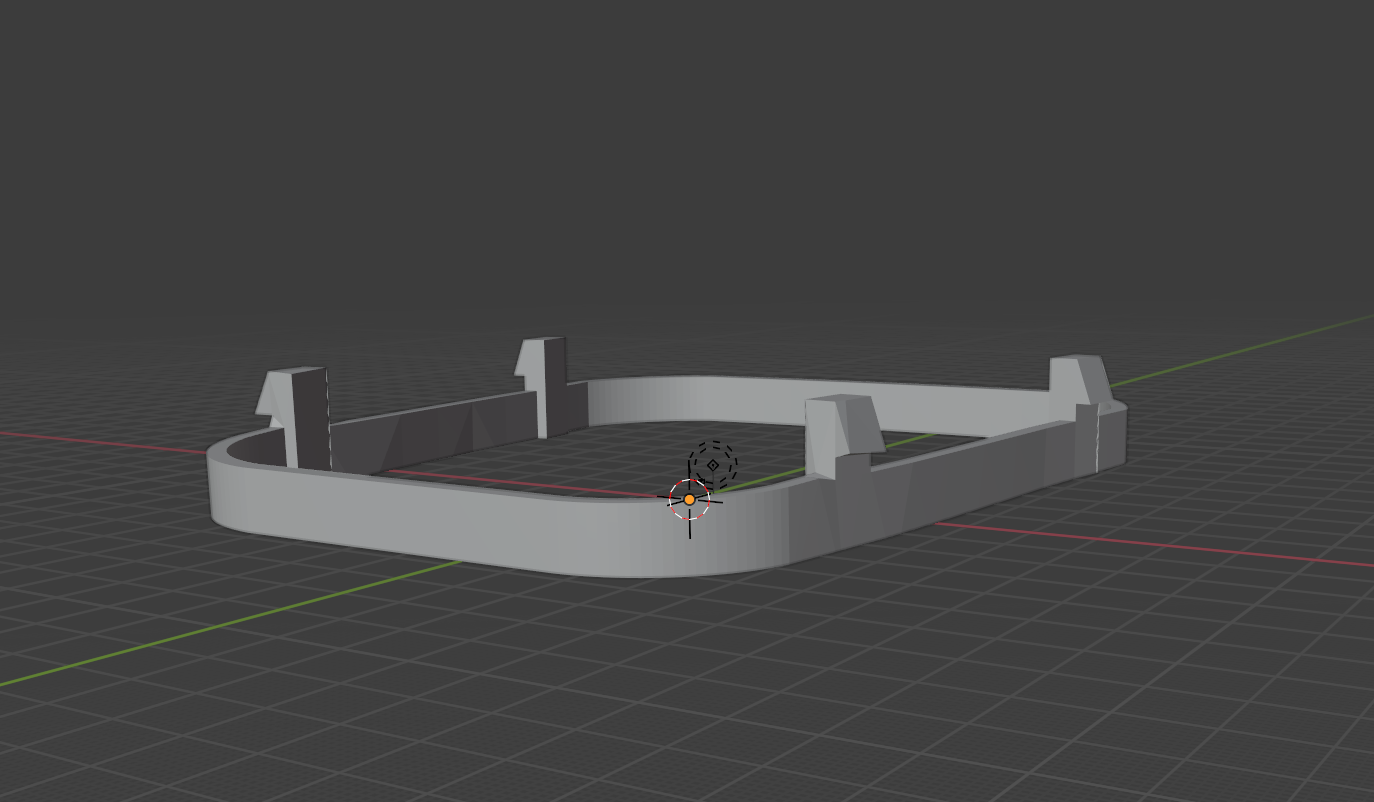Image resolution: width=1374 pixels, height=802 pixels.
Task: Click the green Y axis line behind model
Action: click(x=1250, y=347)
